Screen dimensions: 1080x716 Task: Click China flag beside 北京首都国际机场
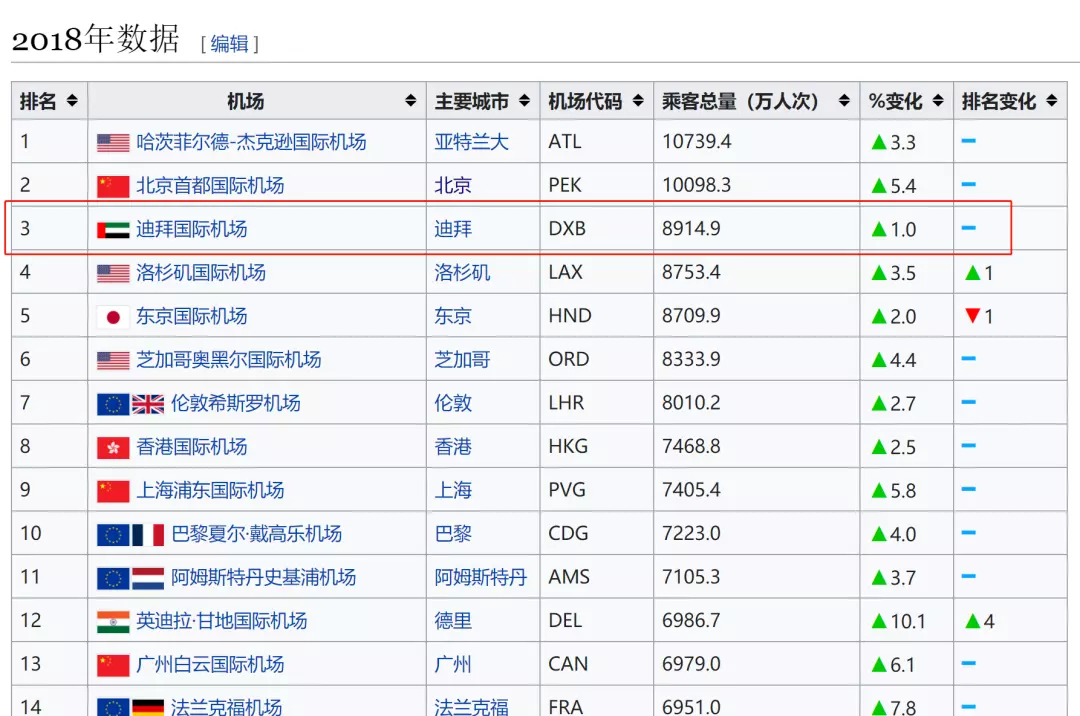point(113,187)
